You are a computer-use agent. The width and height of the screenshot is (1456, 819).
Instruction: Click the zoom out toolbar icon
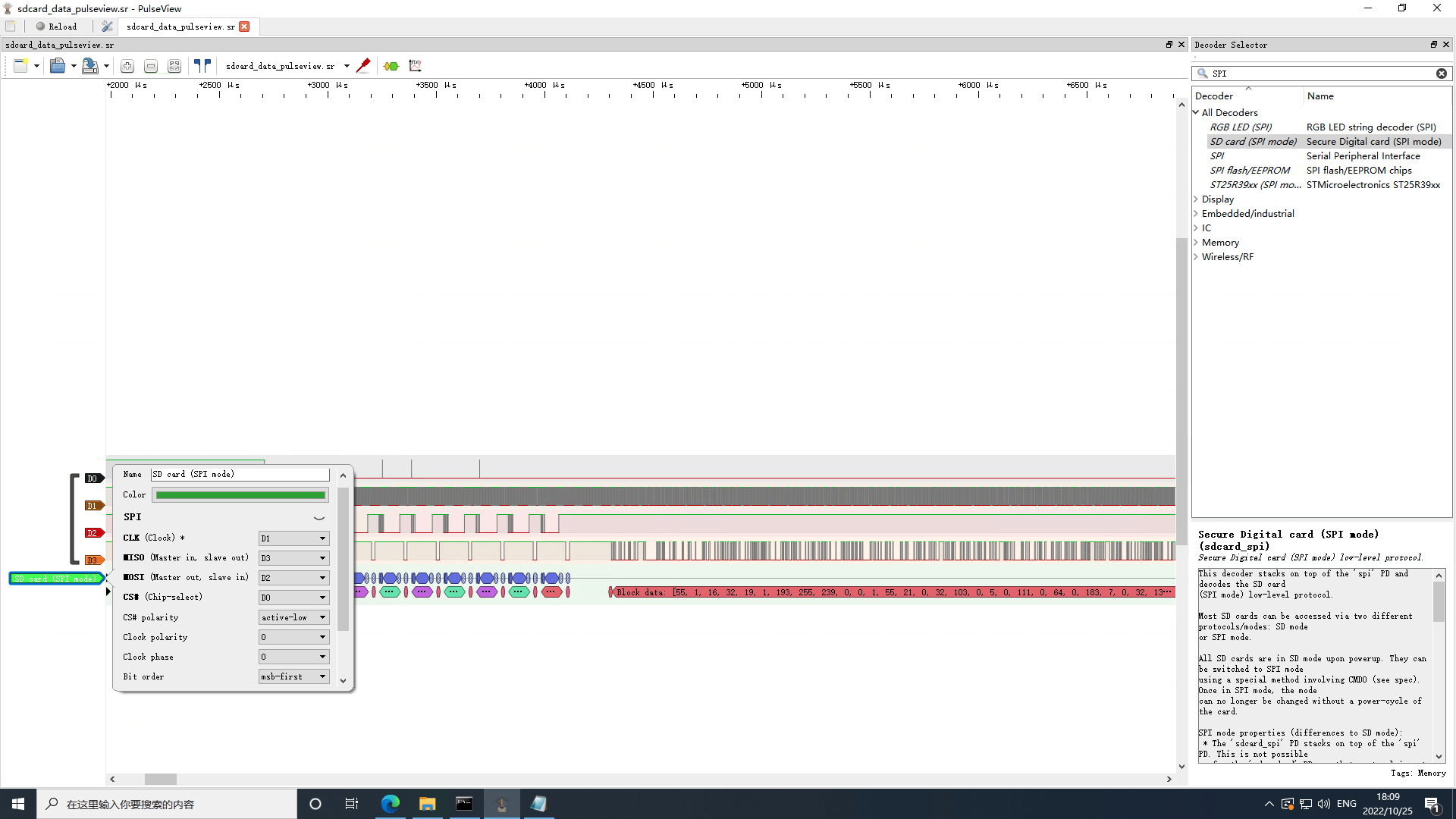pyautogui.click(x=151, y=67)
